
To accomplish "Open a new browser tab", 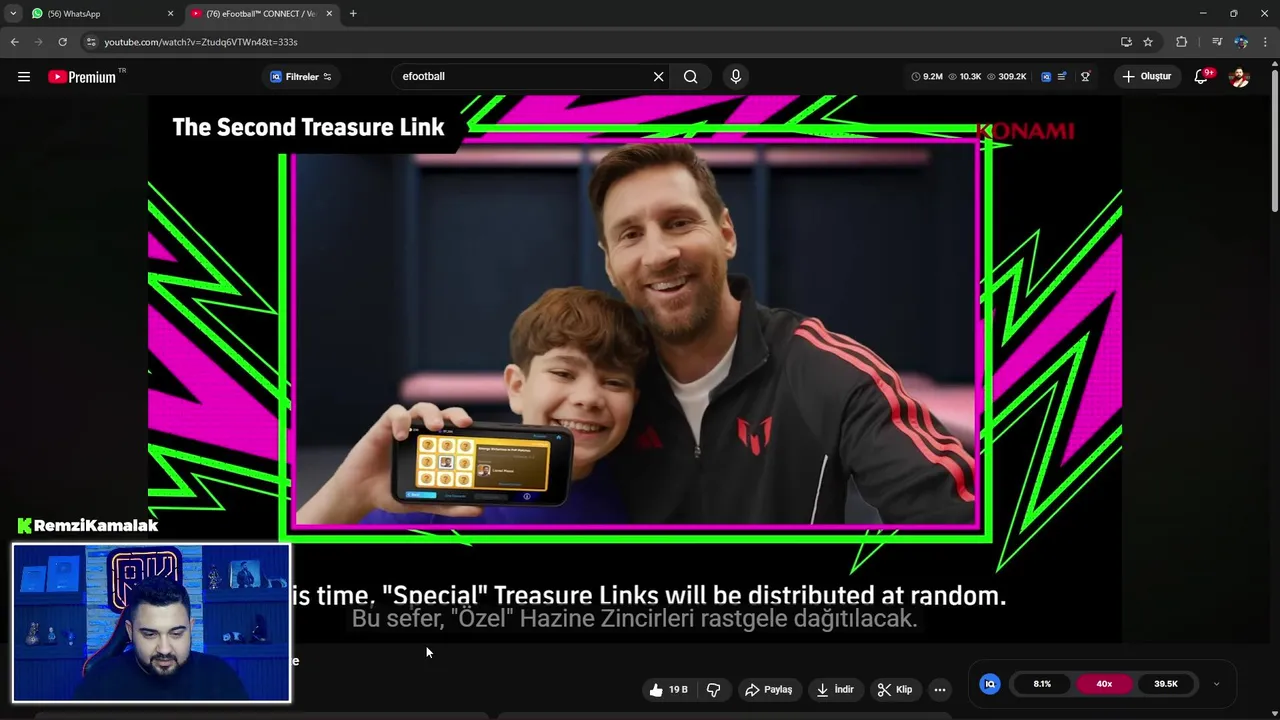I will tap(353, 14).
